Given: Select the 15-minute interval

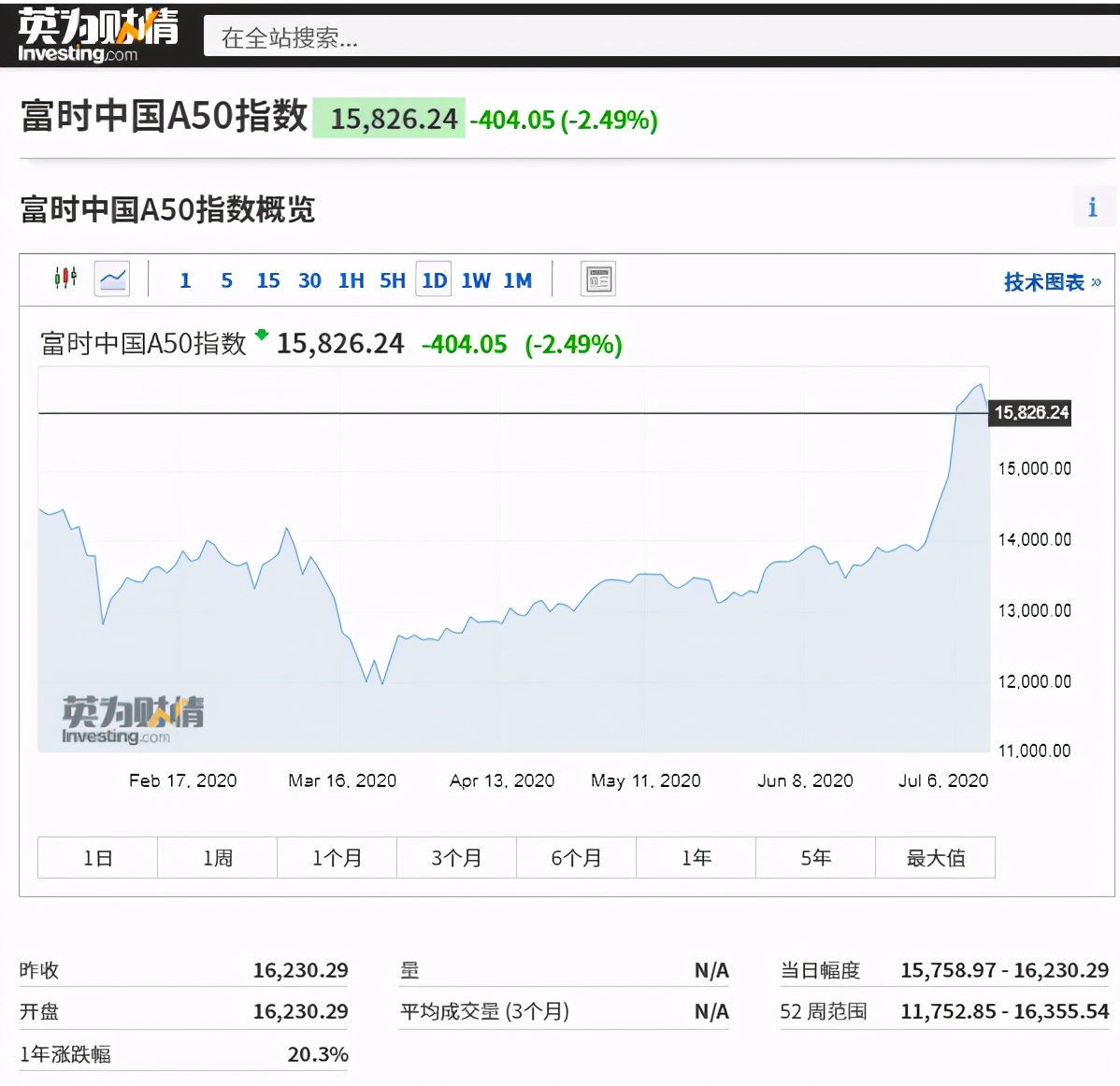Looking at the screenshot, I should [268, 279].
